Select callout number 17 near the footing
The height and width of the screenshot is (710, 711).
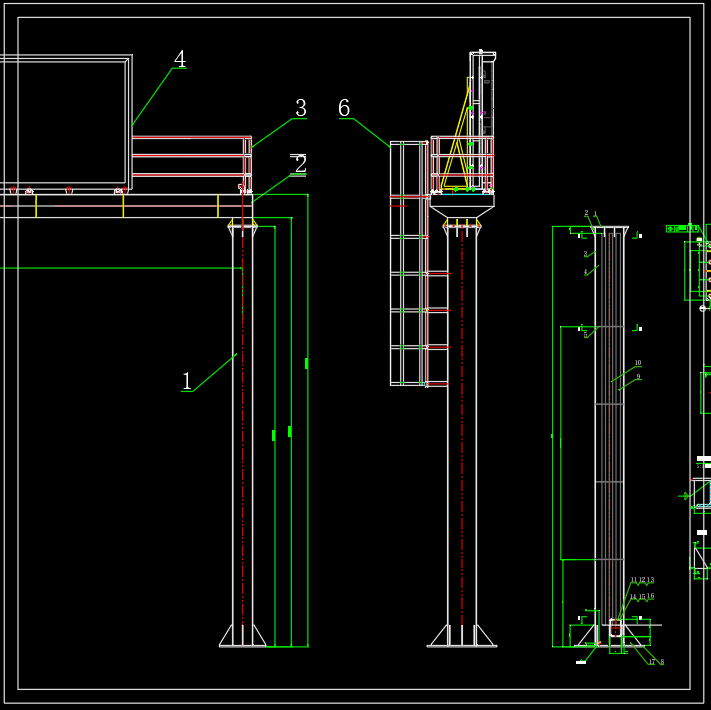(x=652, y=661)
